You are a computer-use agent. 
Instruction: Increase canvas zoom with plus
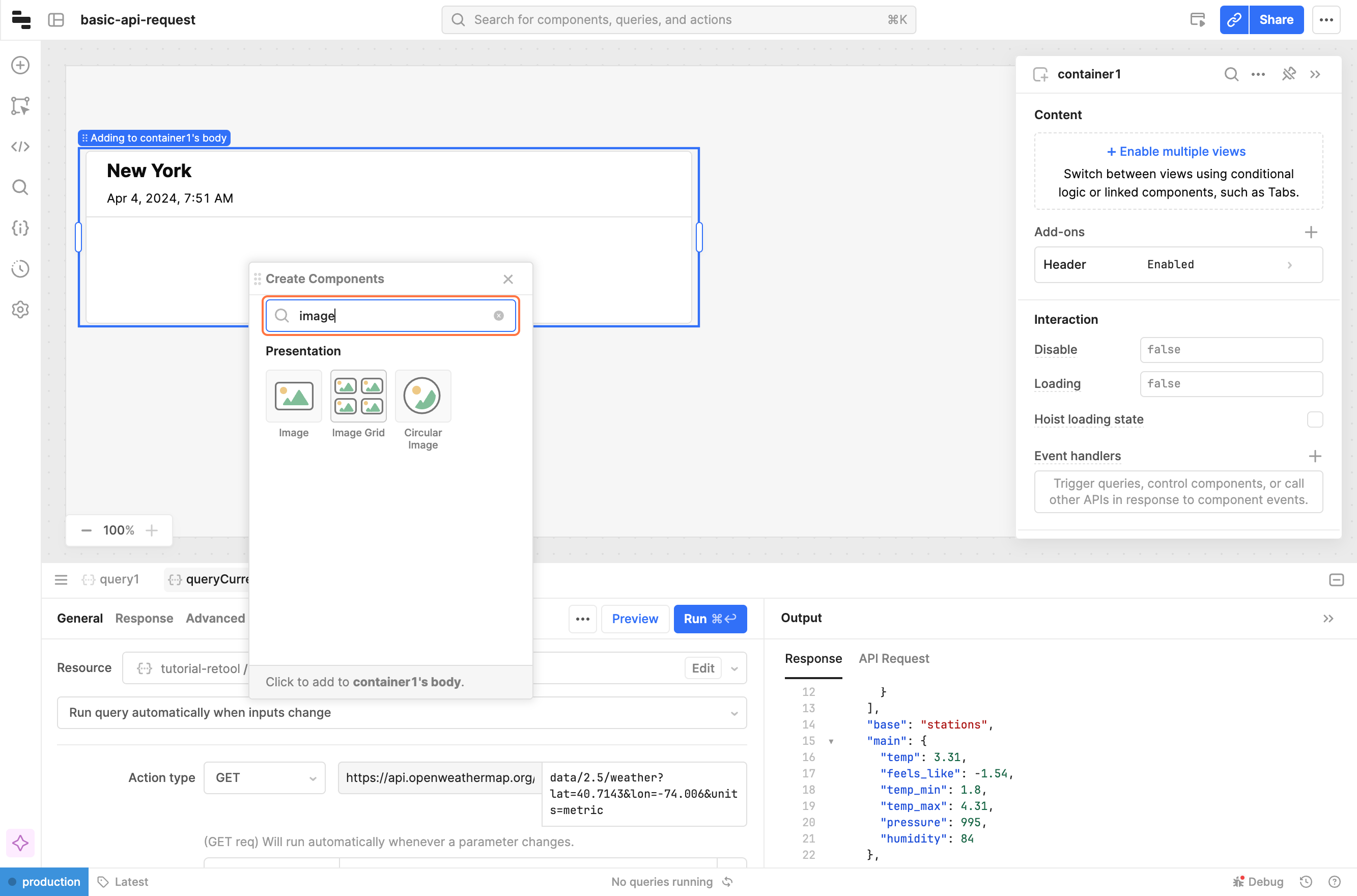tap(151, 530)
